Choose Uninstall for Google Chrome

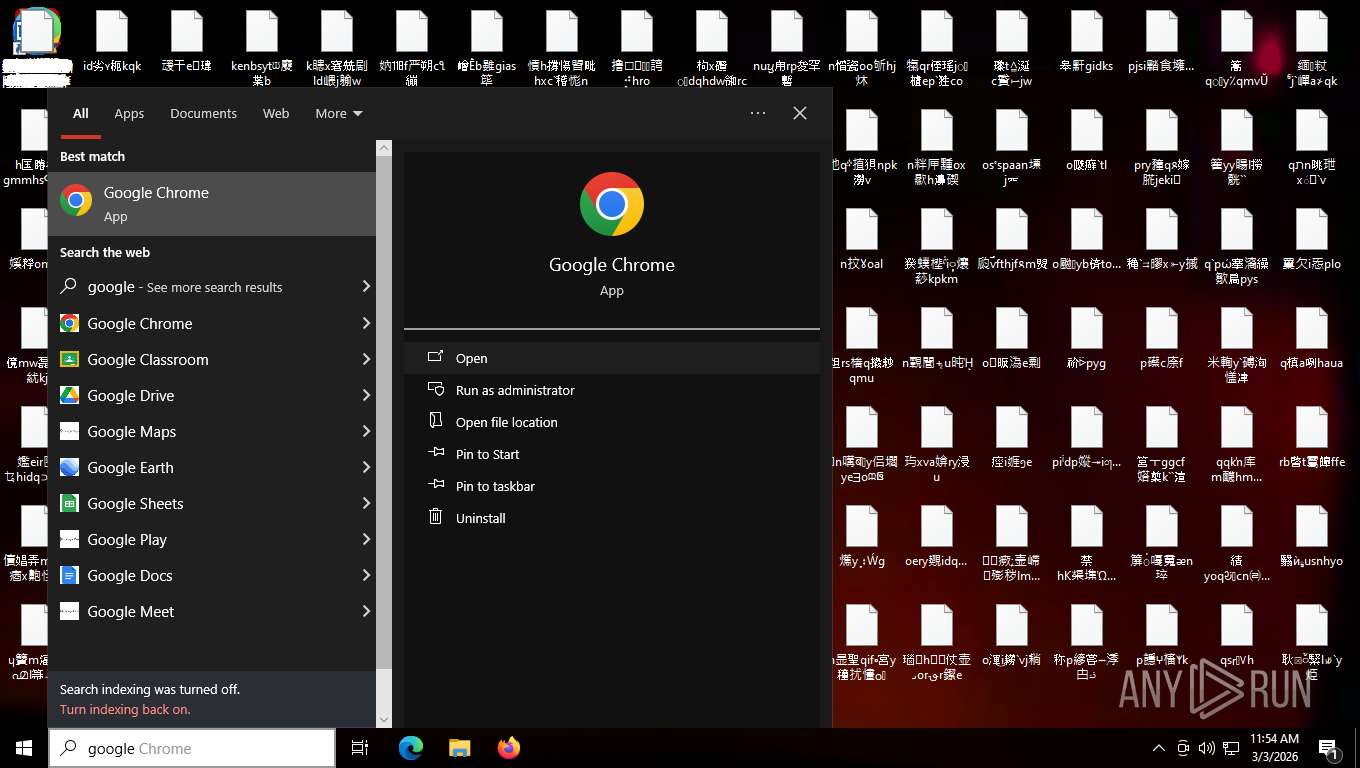click(x=612, y=518)
